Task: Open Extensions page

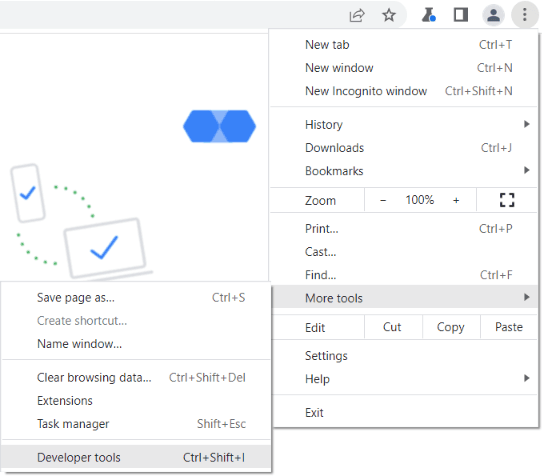Action: click(x=136, y=401)
